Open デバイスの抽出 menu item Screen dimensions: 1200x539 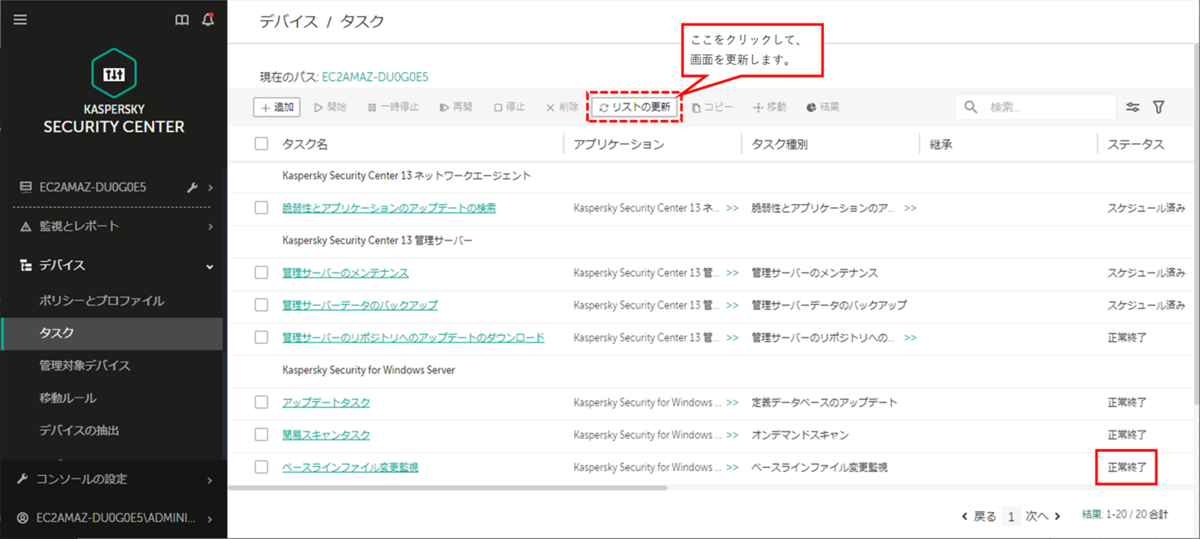pyautogui.click(x=79, y=431)
